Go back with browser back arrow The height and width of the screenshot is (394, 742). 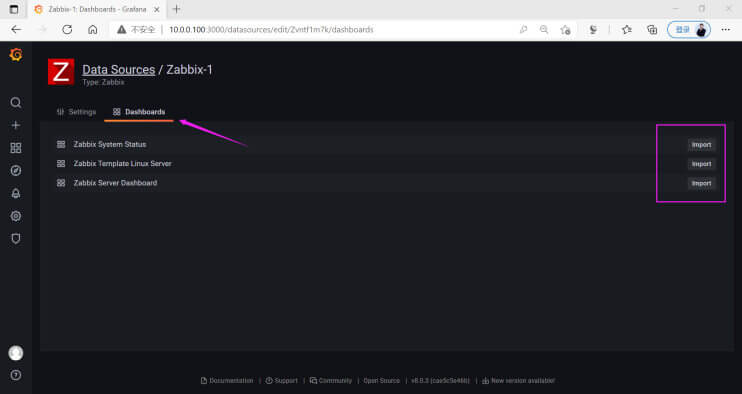pos(16,29)
